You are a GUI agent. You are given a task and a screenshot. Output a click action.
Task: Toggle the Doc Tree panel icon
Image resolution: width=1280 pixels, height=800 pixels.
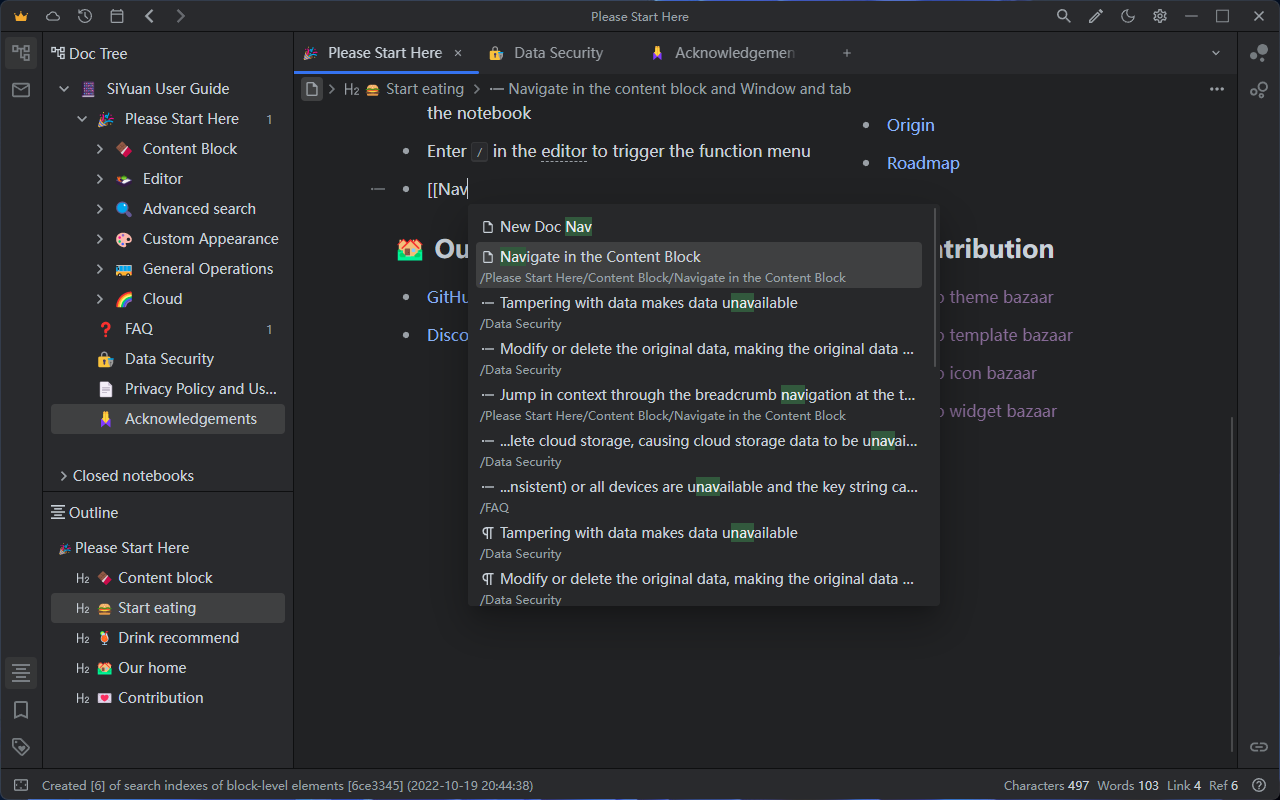(x=21, y=53)
